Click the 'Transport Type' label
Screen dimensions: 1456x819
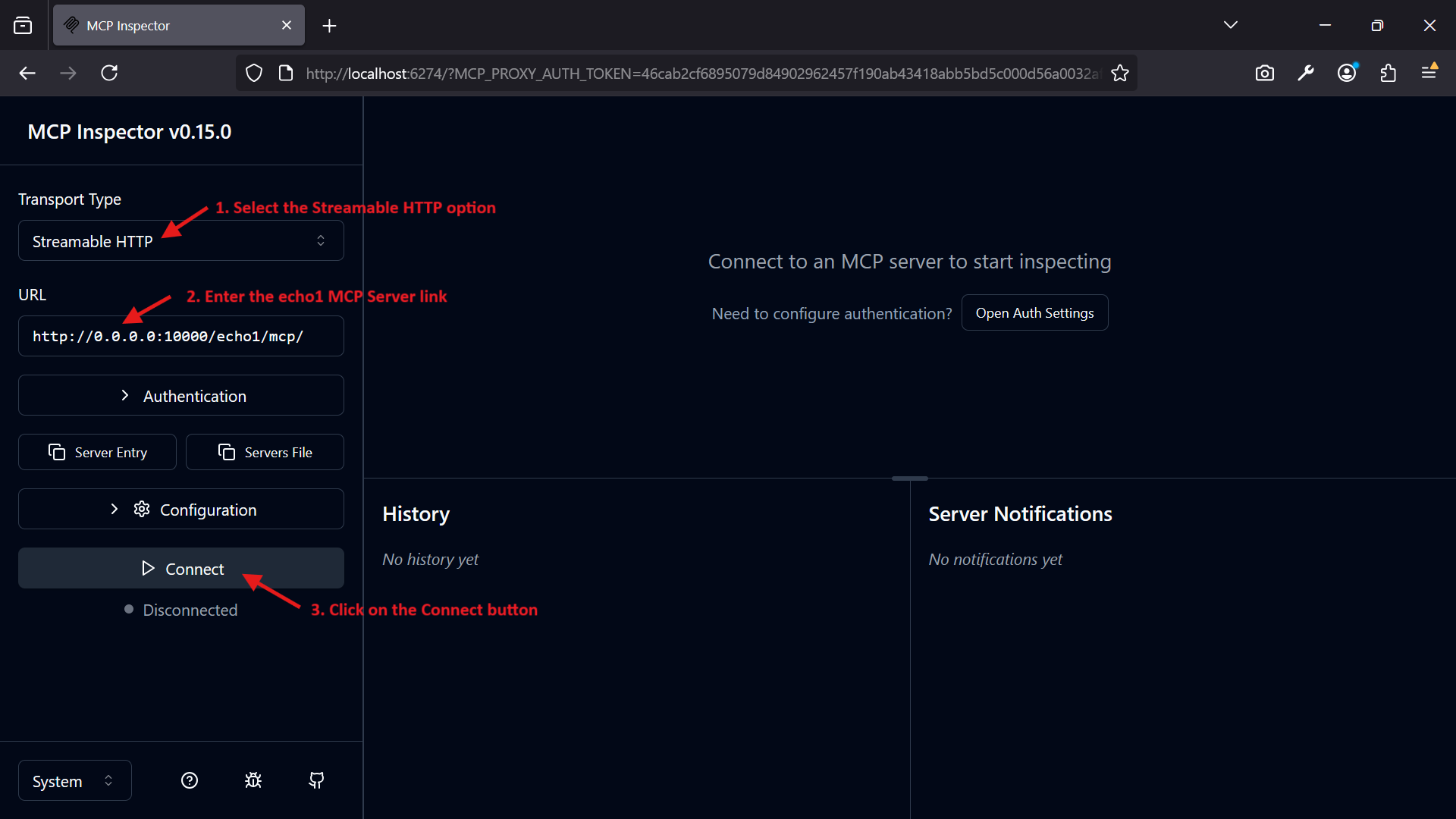70,199
